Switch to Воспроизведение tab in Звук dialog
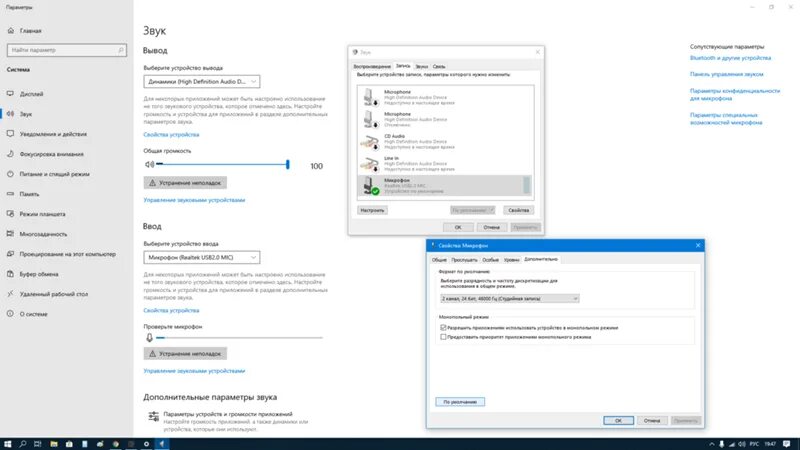The height and width of the screenshot is (450, 800). pyautogui.click(x=372, y=66)
